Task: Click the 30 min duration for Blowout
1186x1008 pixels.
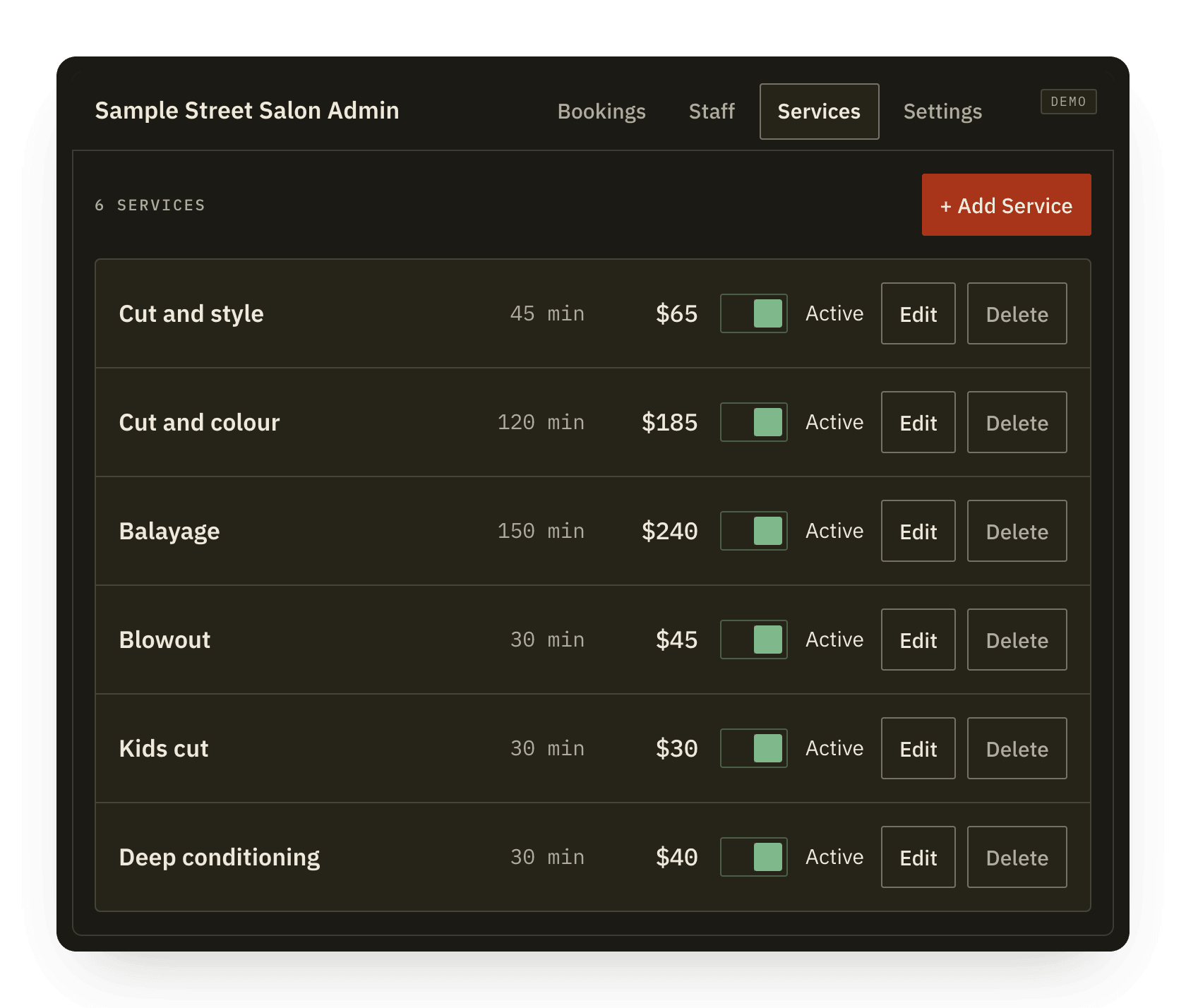Action: 547,640
